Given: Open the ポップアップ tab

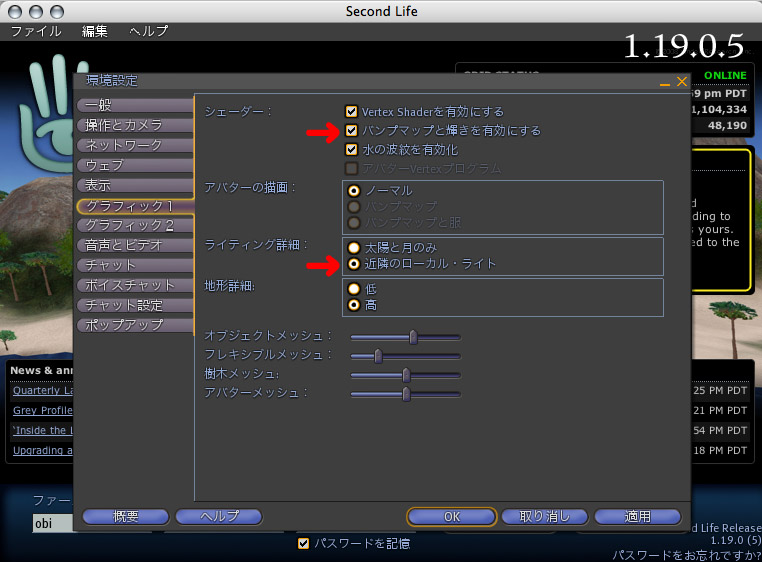Looking at the screenshot, I should pyautogui.click(x=135, y=325).
